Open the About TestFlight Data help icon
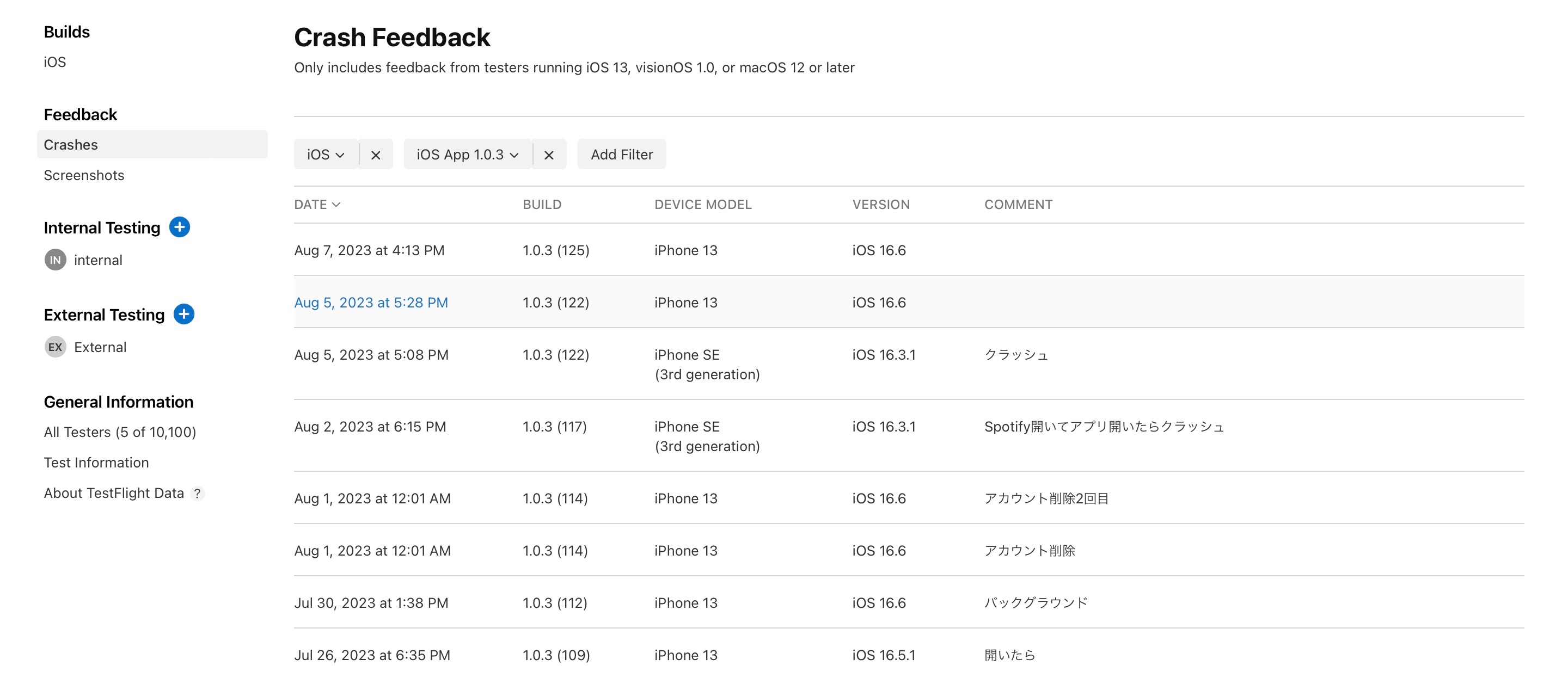This screenshot has width=1568, height=696. (197, 494)
